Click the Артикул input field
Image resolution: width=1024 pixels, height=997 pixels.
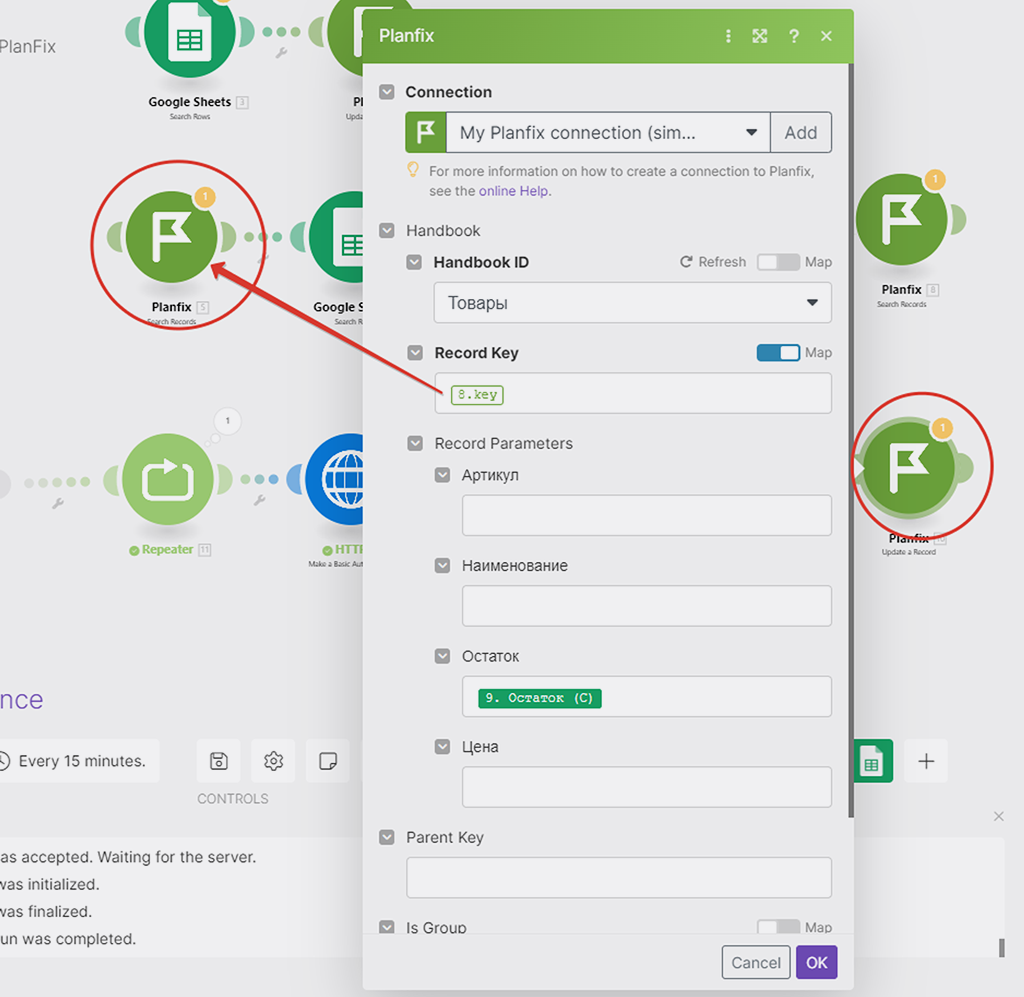[x=647, y=515]
